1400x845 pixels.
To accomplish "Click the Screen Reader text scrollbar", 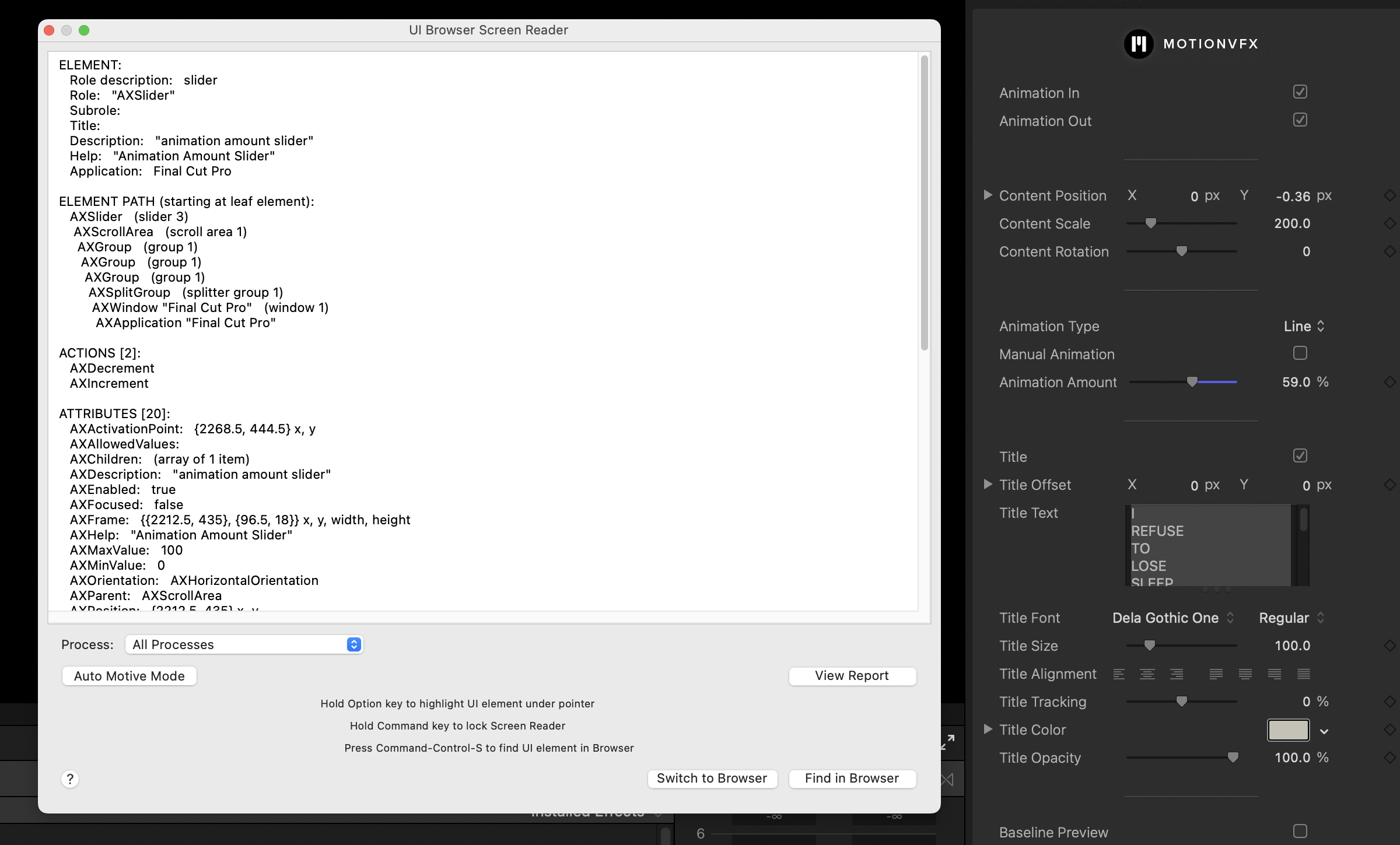I will pos(924,203).
